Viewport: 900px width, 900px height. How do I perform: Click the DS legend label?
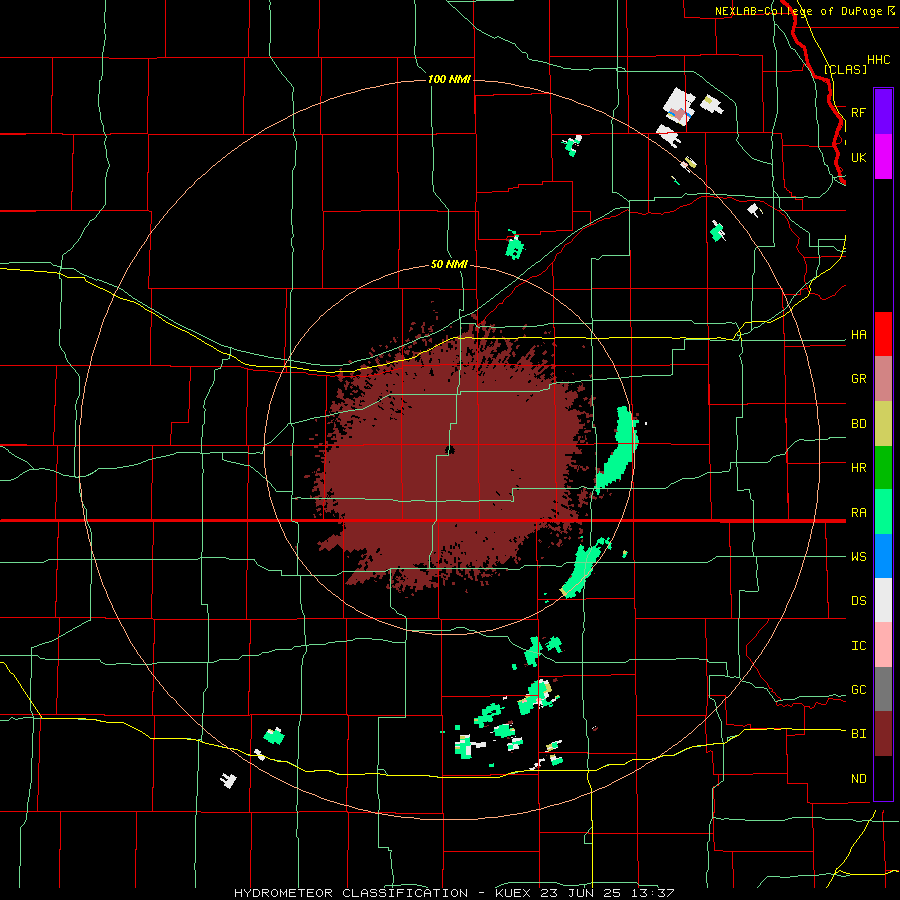(858, 601)
